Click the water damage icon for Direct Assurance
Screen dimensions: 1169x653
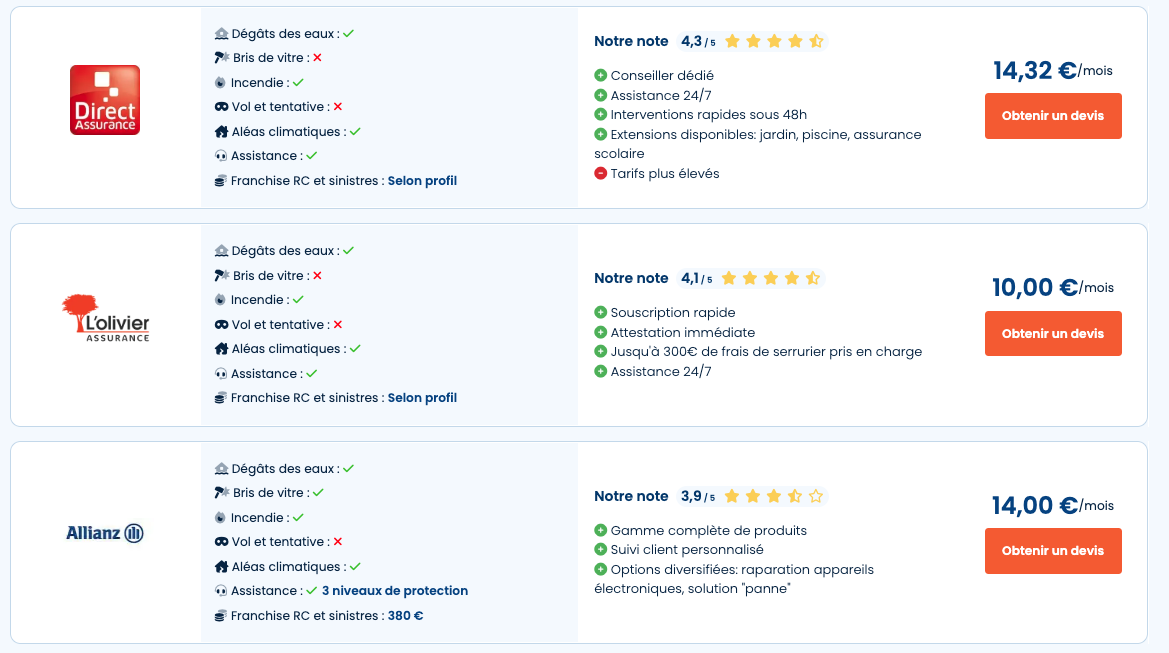(221, 33)
